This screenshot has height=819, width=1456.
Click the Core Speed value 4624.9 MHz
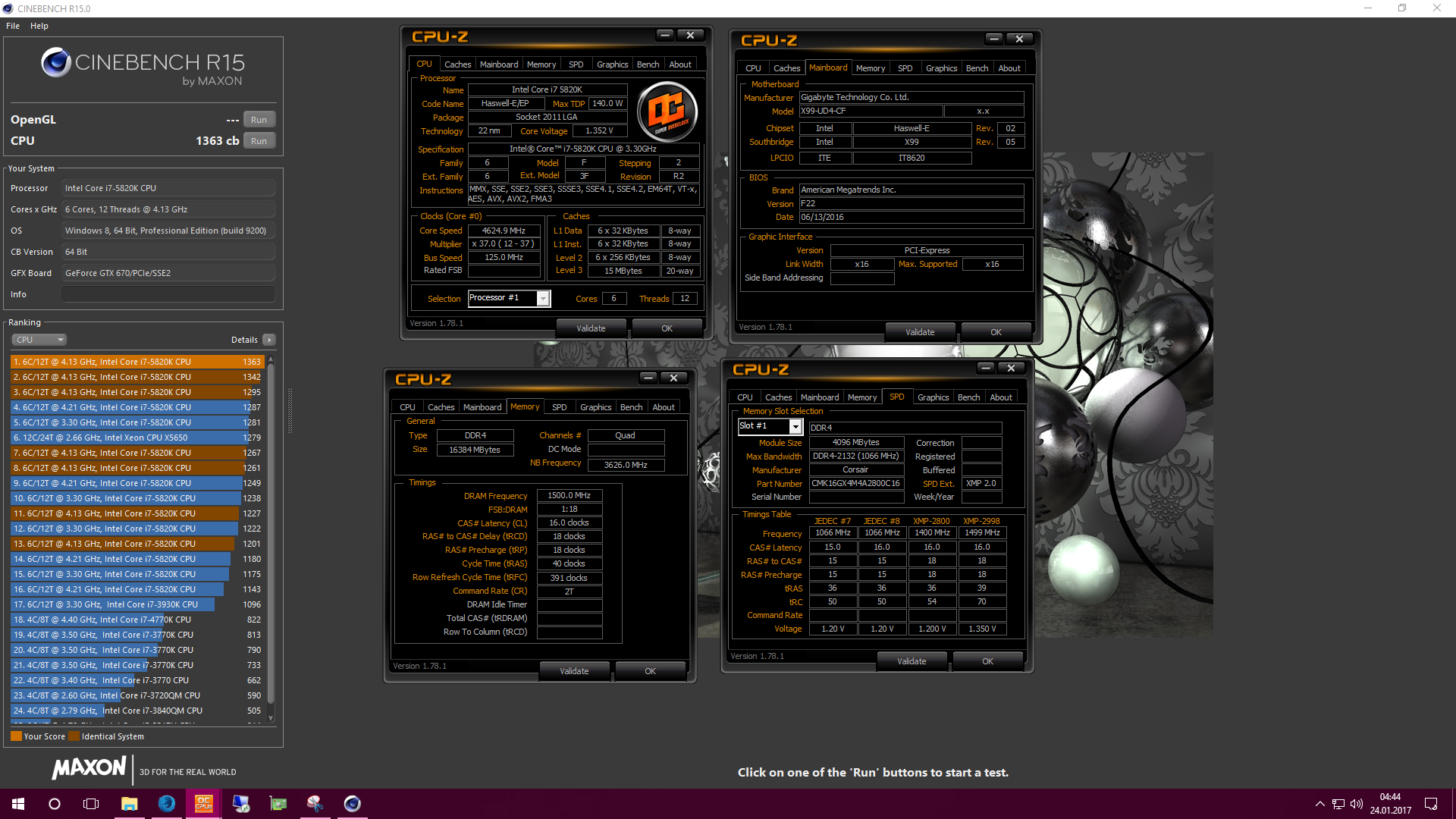pos(504,231)
